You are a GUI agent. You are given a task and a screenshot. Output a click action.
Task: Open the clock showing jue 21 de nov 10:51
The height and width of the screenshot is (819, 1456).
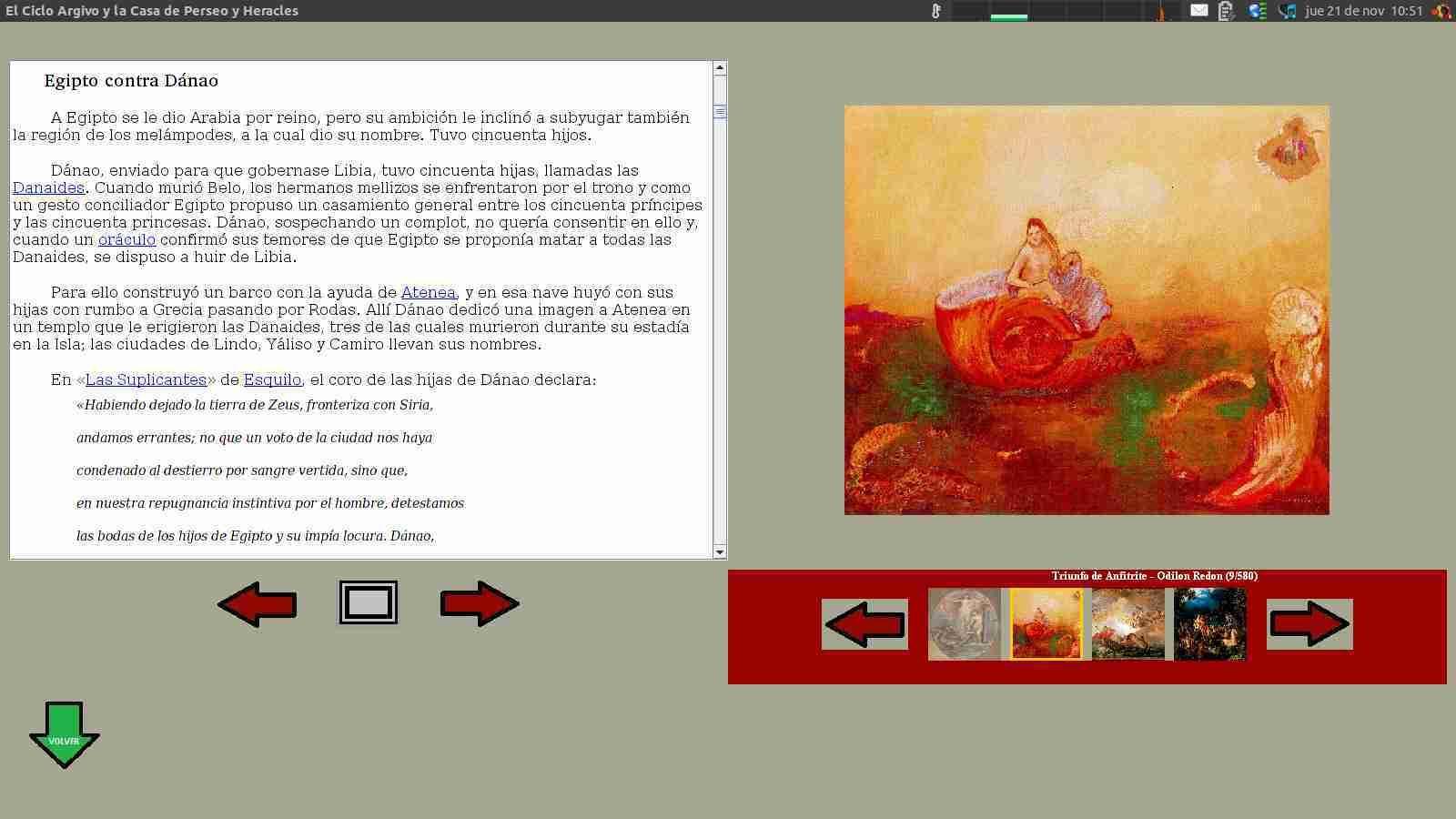pos(1363,11)
